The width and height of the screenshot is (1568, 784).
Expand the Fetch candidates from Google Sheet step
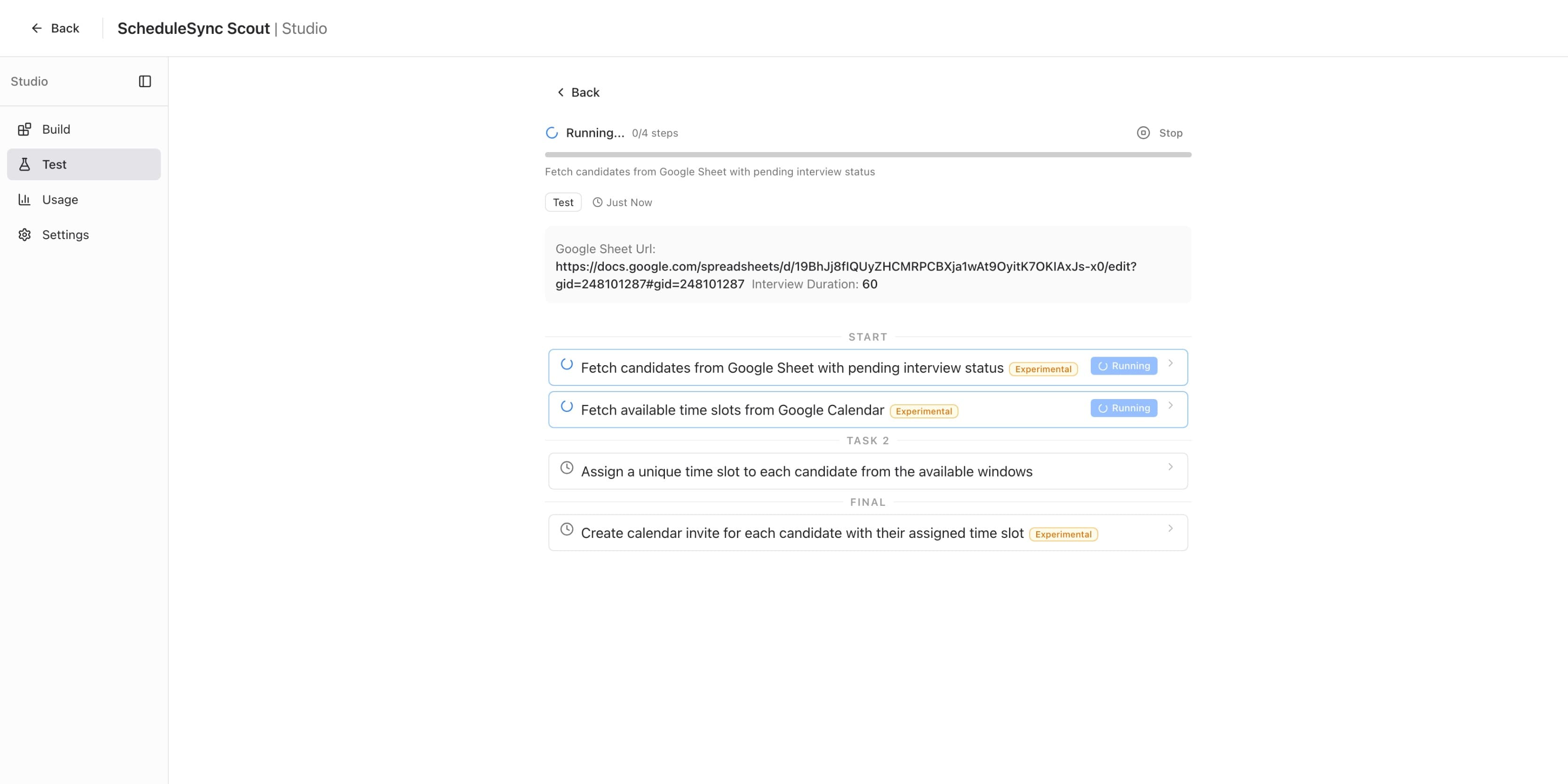click(x=1170, y=363)
